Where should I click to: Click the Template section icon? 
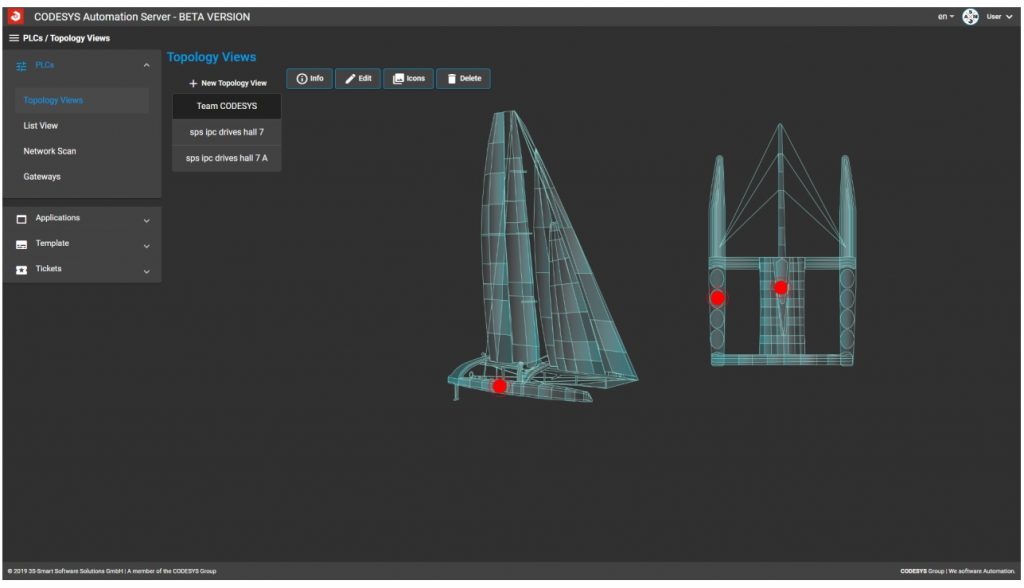(21, 245)
